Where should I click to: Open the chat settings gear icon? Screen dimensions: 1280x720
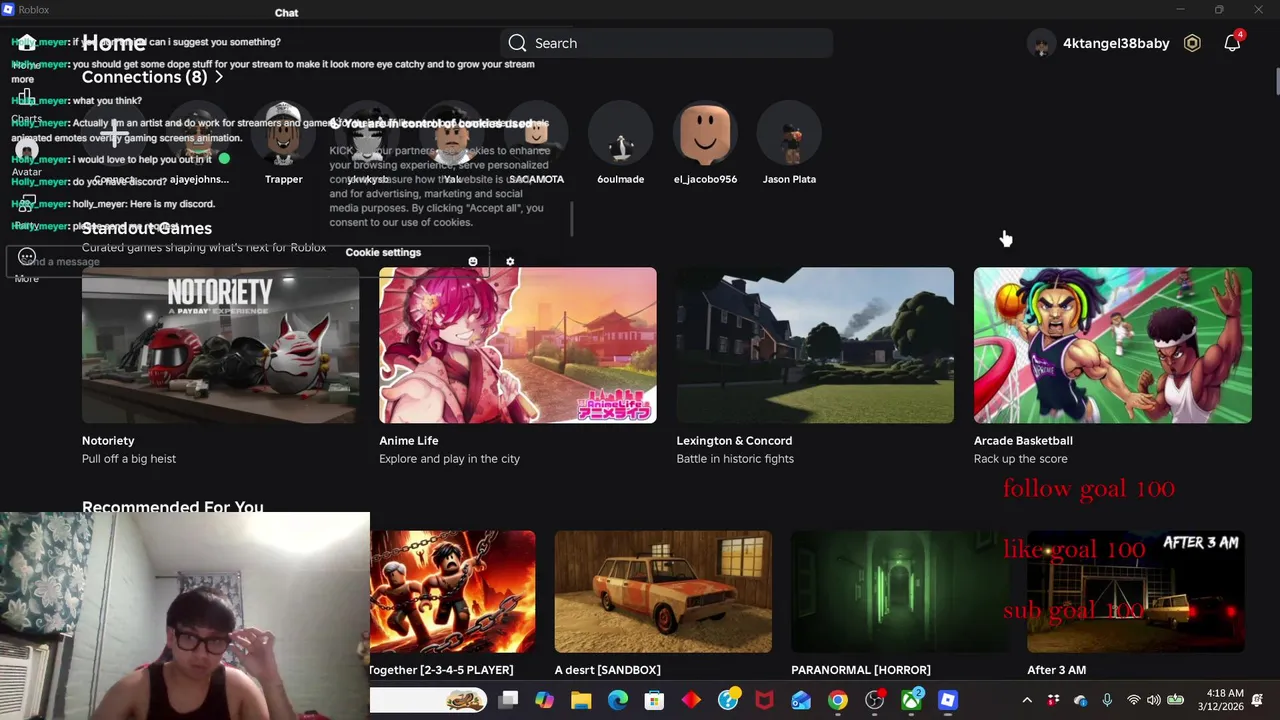510,262
